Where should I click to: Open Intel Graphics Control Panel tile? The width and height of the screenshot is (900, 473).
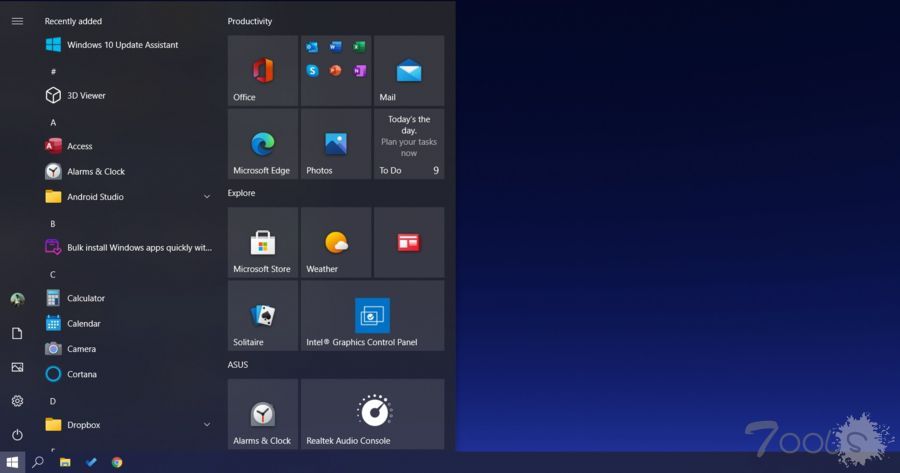pyautogui.click(x=372, y=316)
